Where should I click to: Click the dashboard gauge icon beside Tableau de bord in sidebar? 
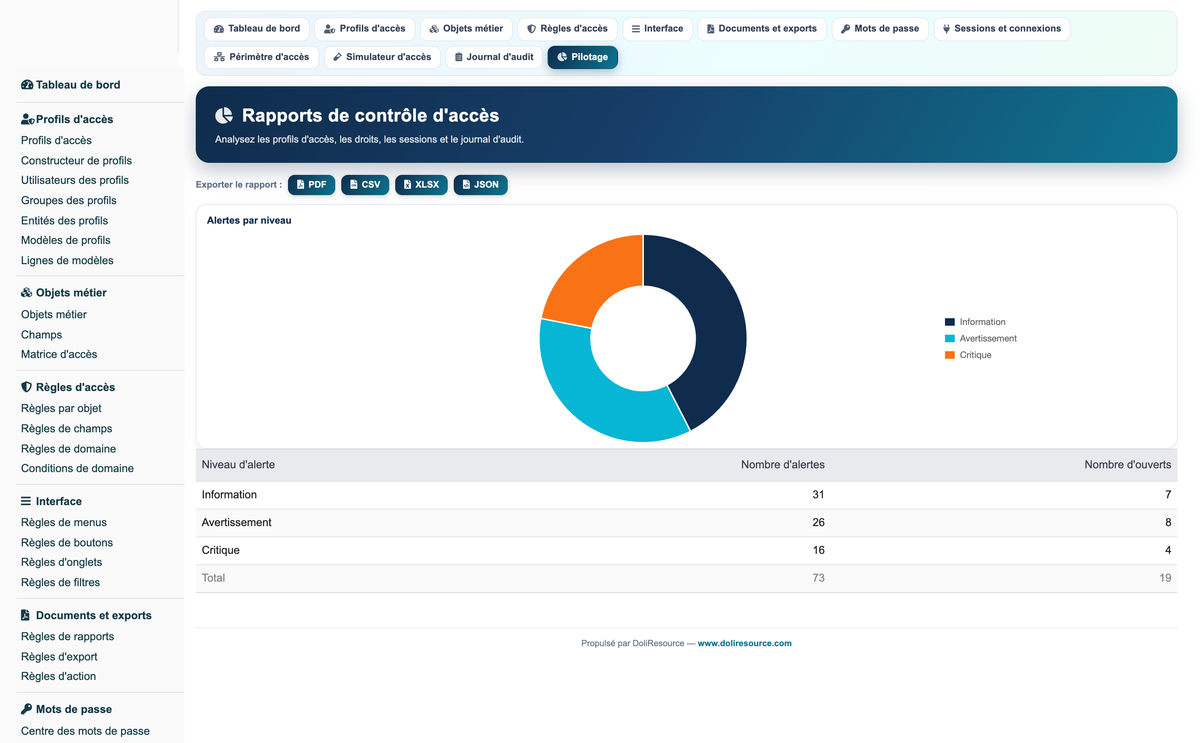(27, 85)
